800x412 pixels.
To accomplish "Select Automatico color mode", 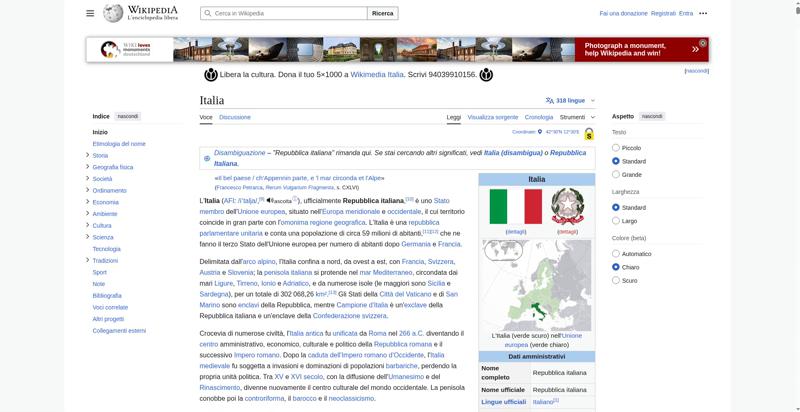I will (616, 253).
